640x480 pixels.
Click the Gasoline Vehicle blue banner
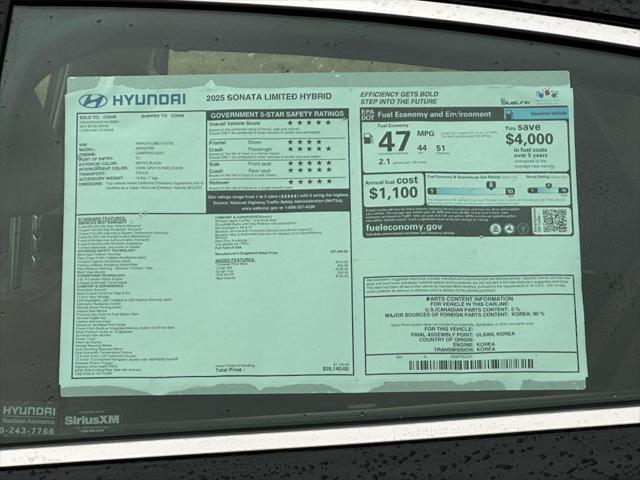pos(536,113)
